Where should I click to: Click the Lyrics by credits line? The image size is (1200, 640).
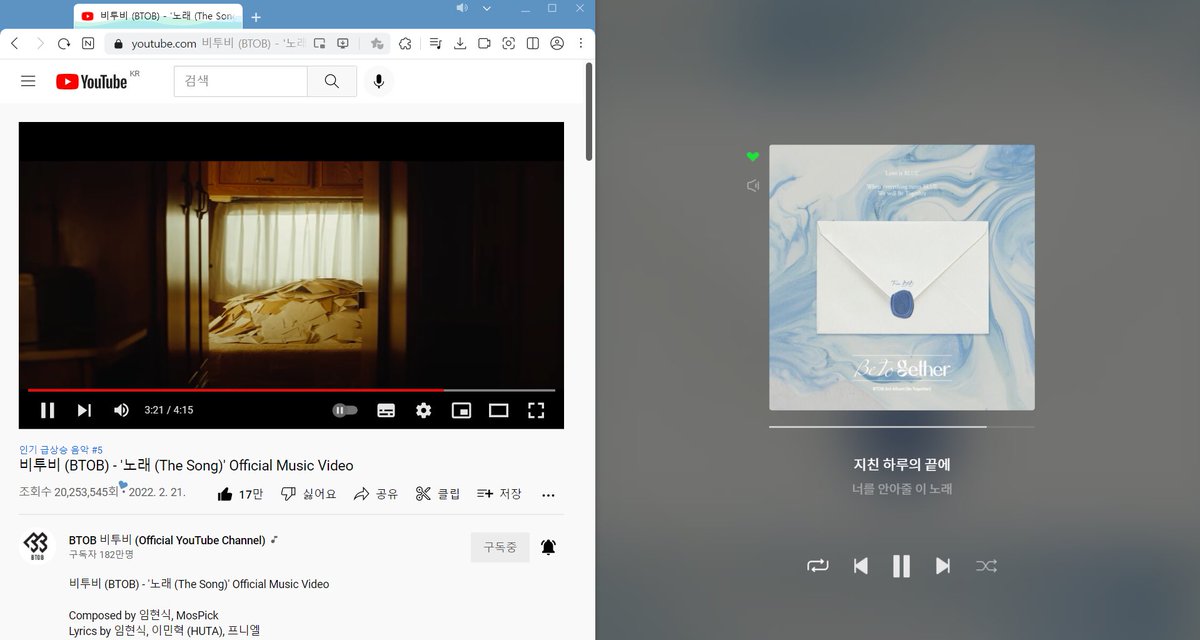(x=165, y=631)
